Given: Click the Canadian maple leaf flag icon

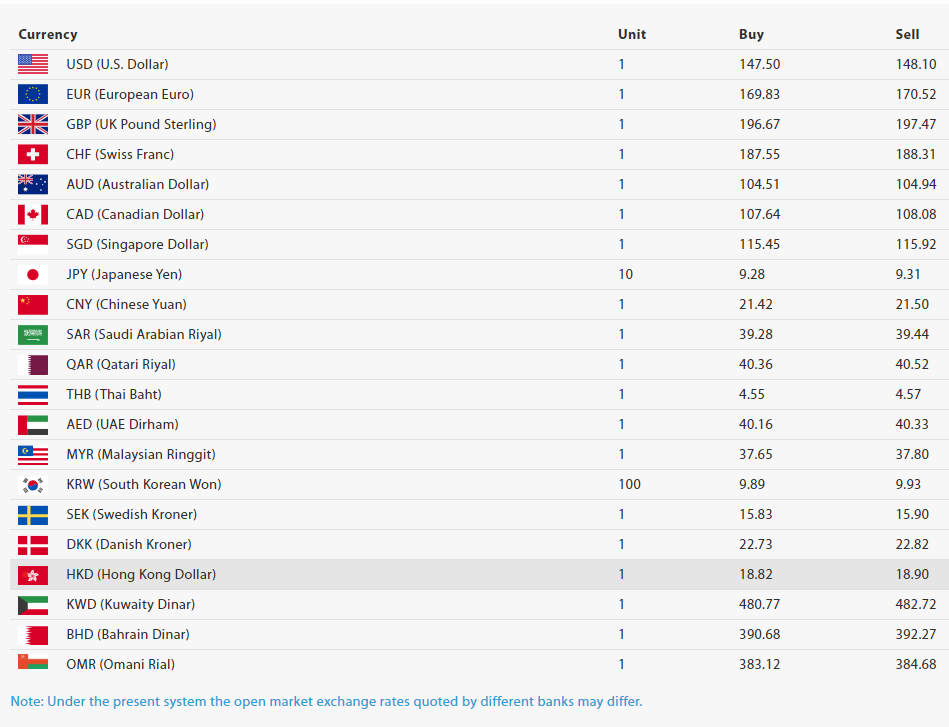Looking at the screenshot, I should (x=32, y=214).
